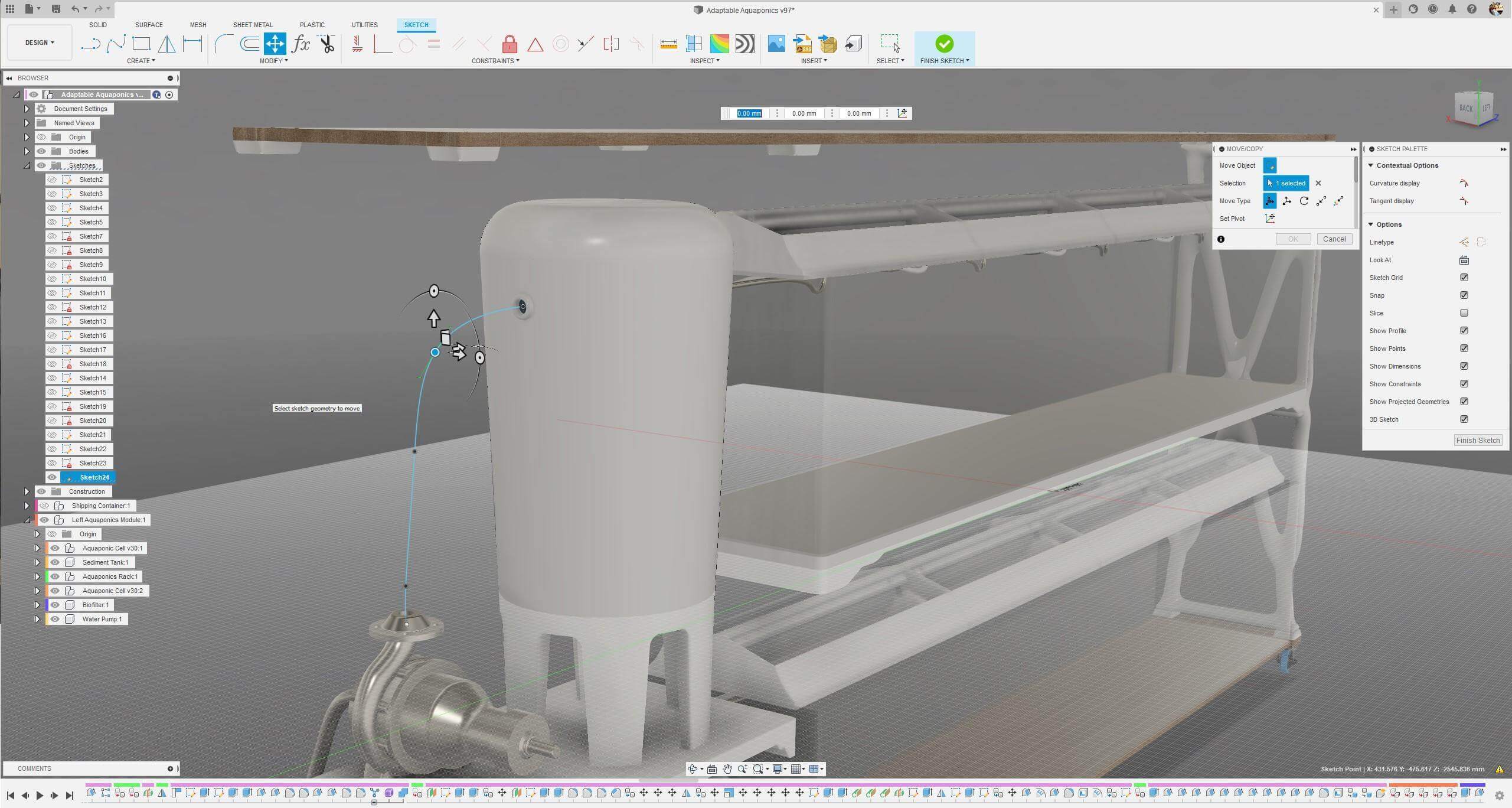Activate the Sketch Dimension tool
Viewport: 1512px width, 808px height.
192,44
